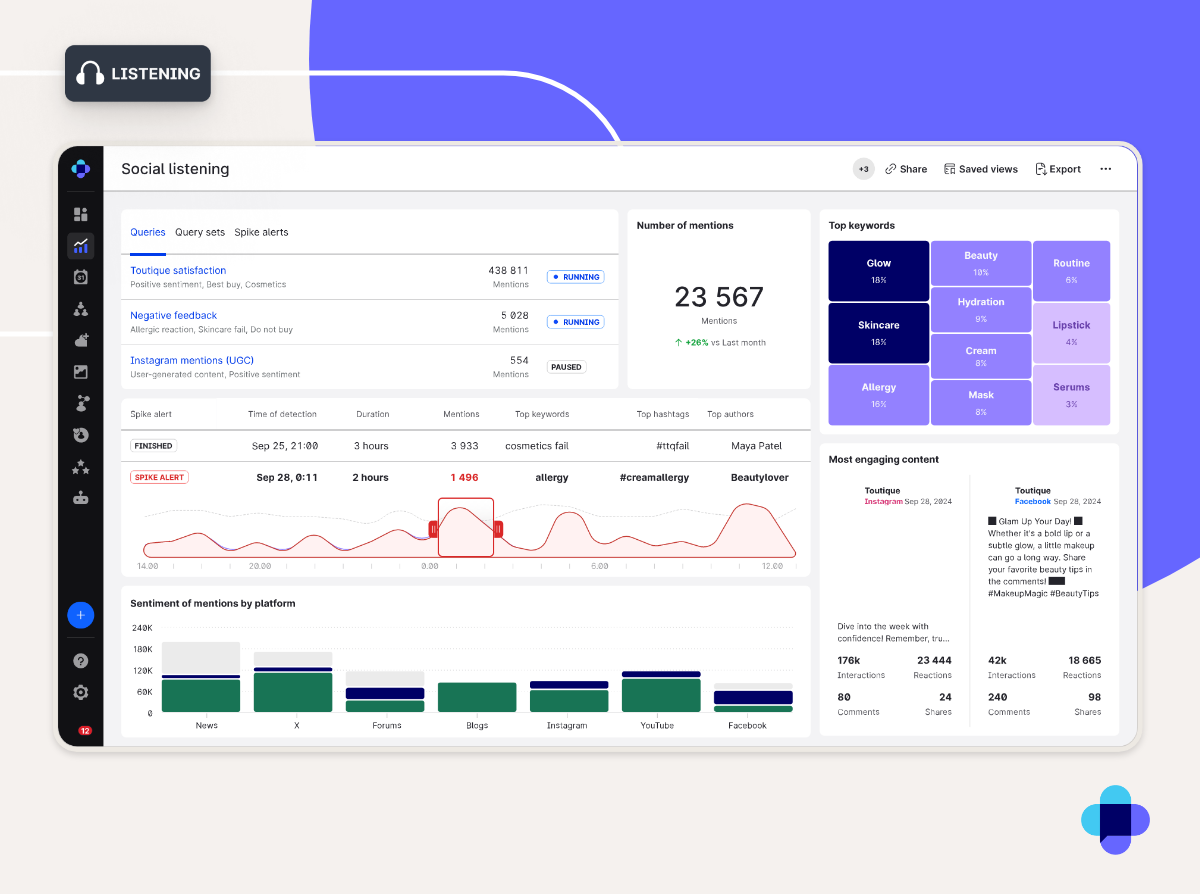Click the Time of detection column header
Viewport: 1200px width, 894px height.
pos(282,414)
